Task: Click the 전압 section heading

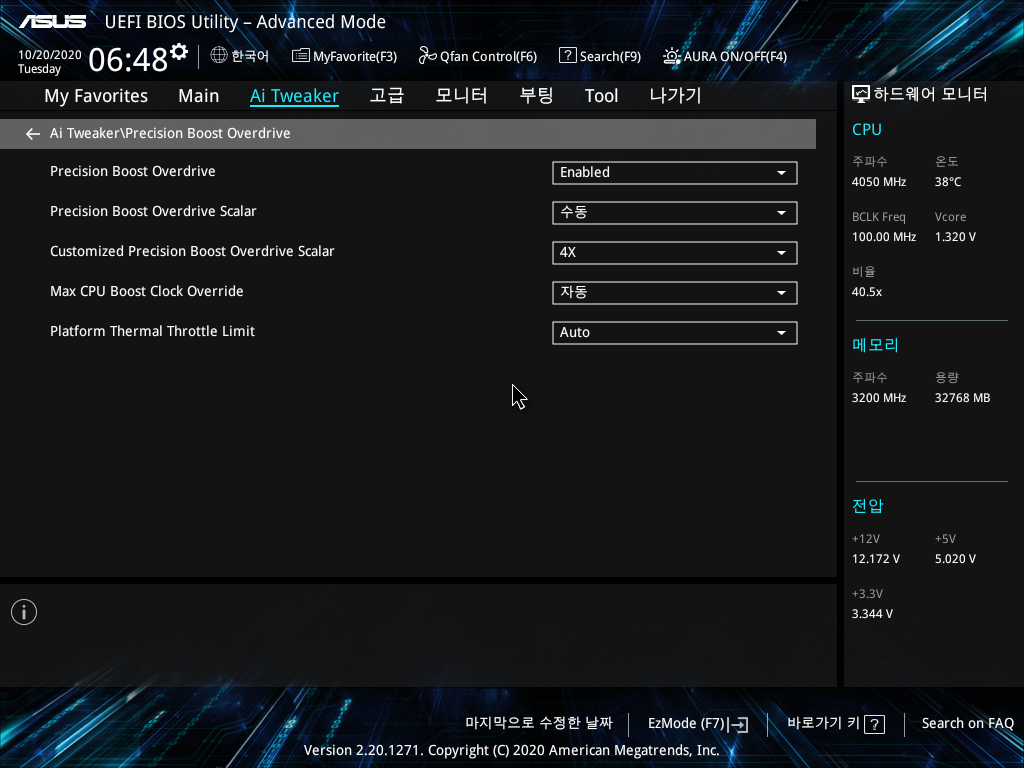Action: (x=867, y=506)
